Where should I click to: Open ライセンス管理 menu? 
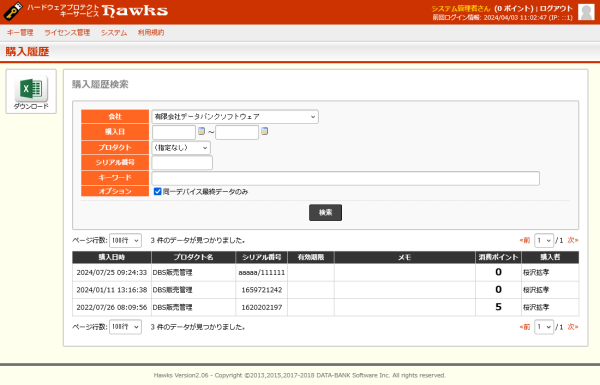point(67,33)
